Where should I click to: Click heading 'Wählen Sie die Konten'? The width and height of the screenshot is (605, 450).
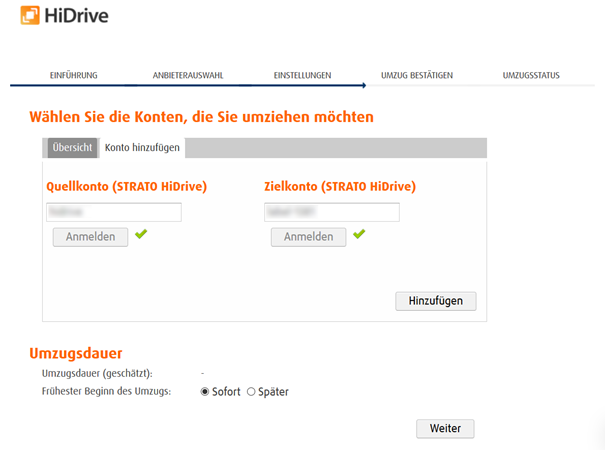click(x=201, y=117)
